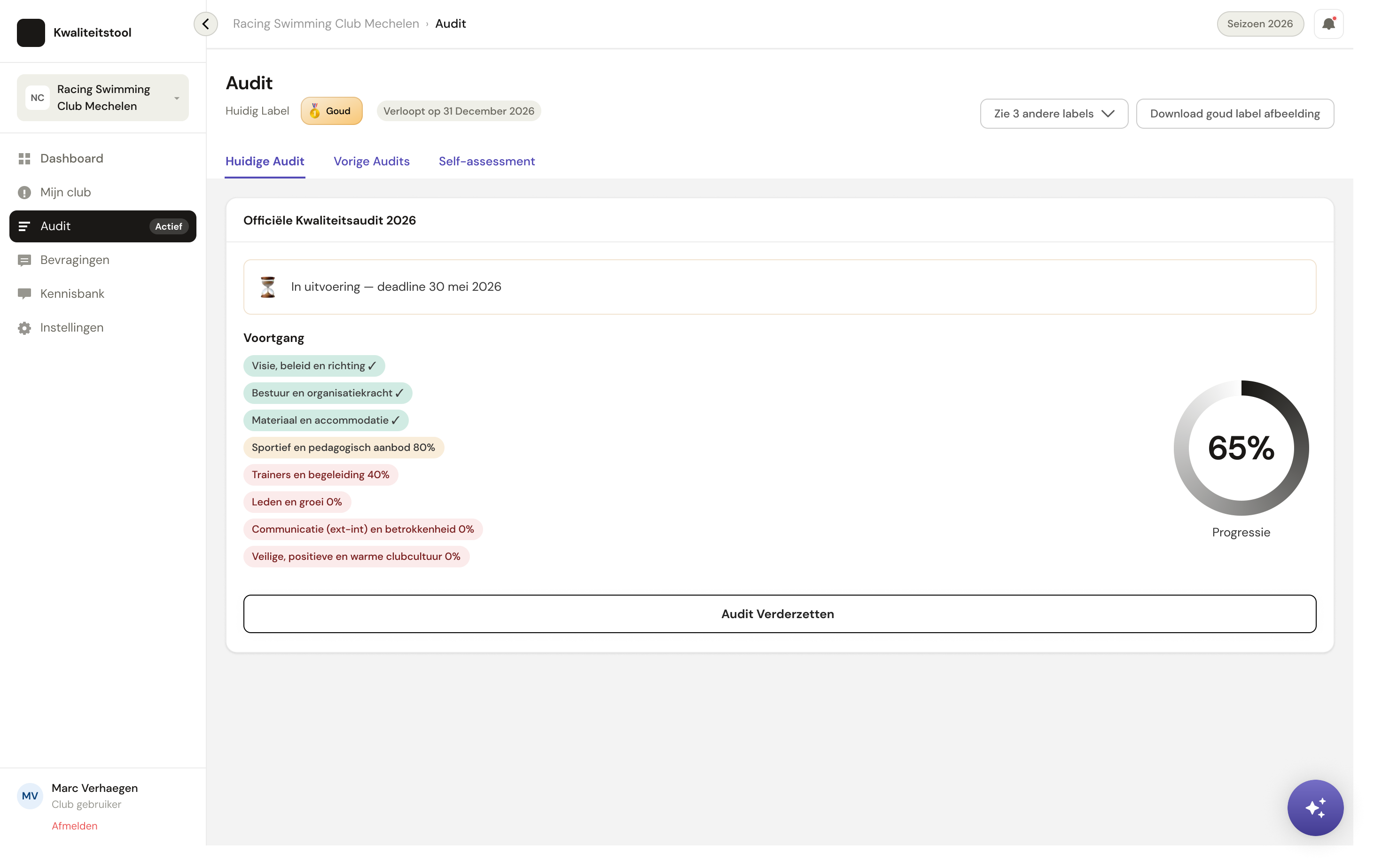
Task: Click the Kwaliteitstool black logo square
Action: (x=31, y=32)
